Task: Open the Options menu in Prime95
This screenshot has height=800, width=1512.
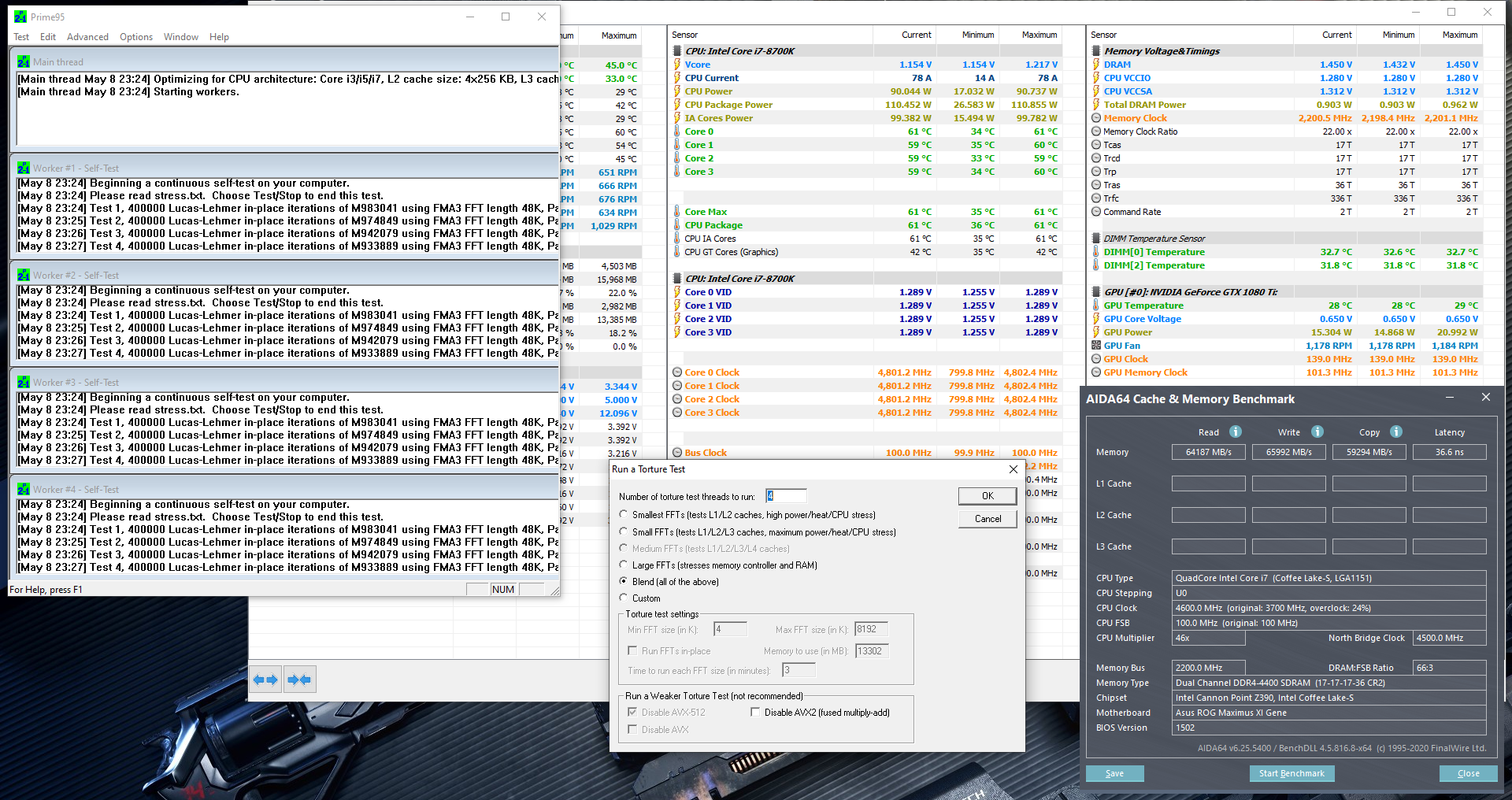Action: tap(136, 37)
